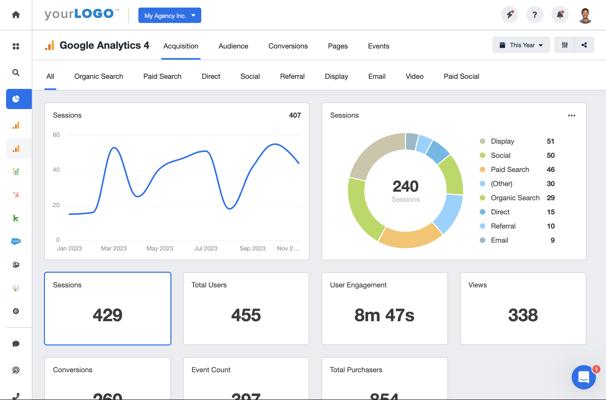Click the share icon button
606x400 pixels.
click(584, 45)
